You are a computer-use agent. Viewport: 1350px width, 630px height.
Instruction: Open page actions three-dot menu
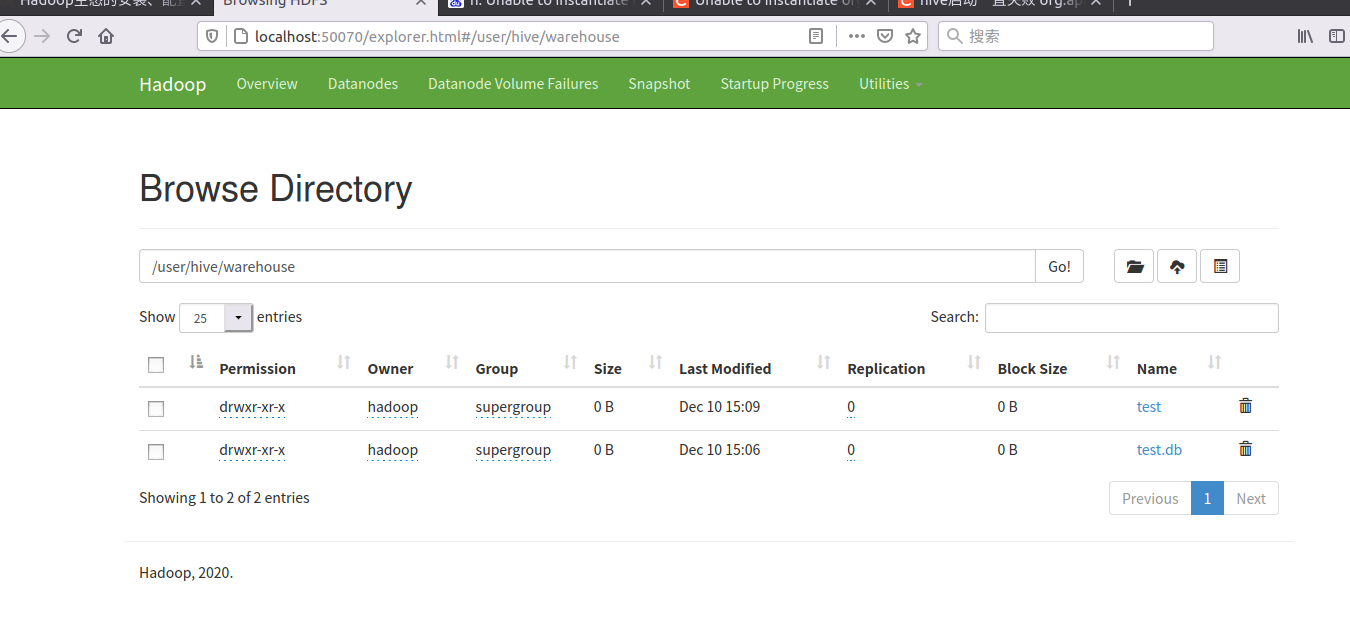tap(856, 36)
